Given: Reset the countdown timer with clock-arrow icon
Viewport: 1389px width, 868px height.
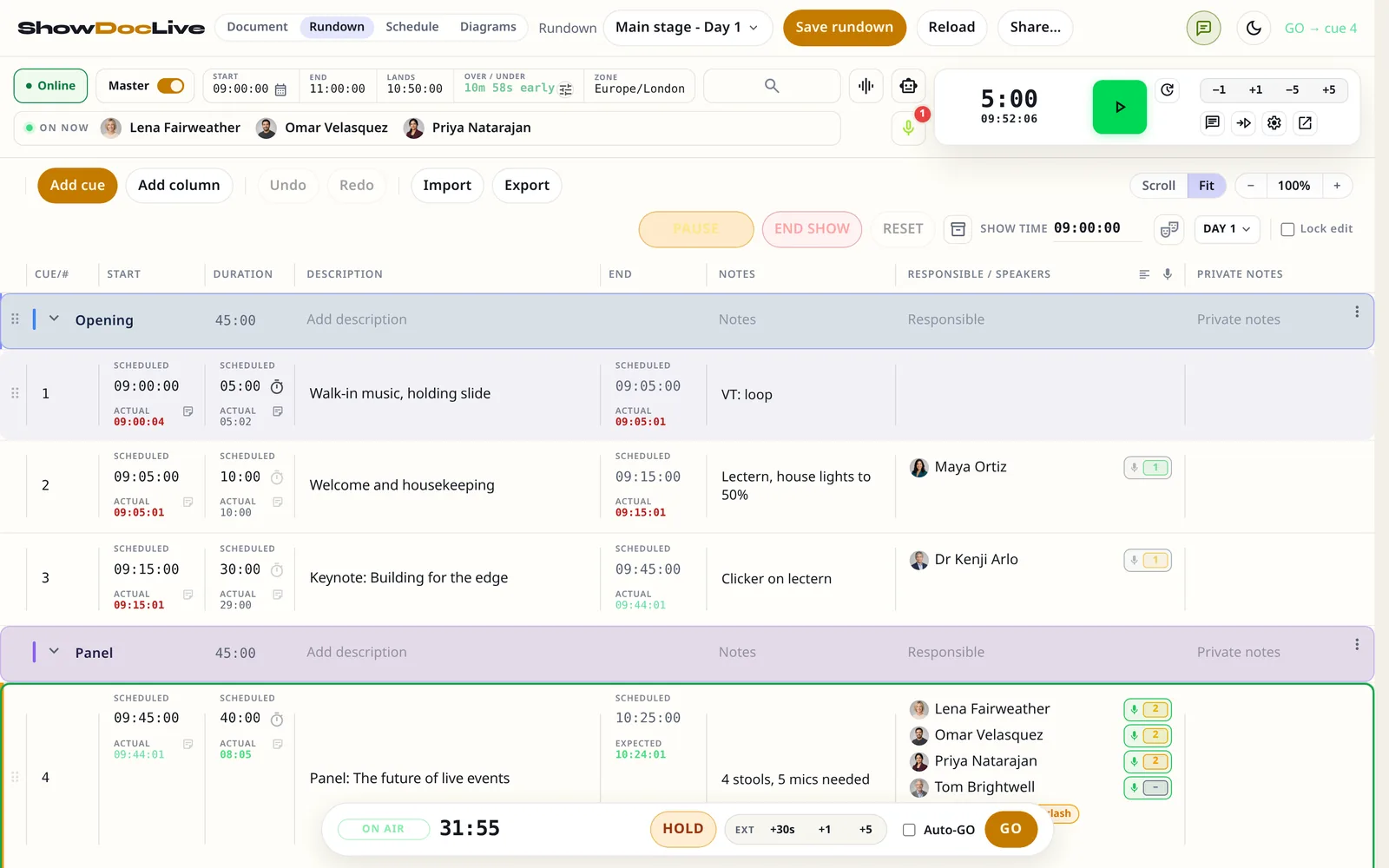Looking at the screenshot, I should (1168, 90).
